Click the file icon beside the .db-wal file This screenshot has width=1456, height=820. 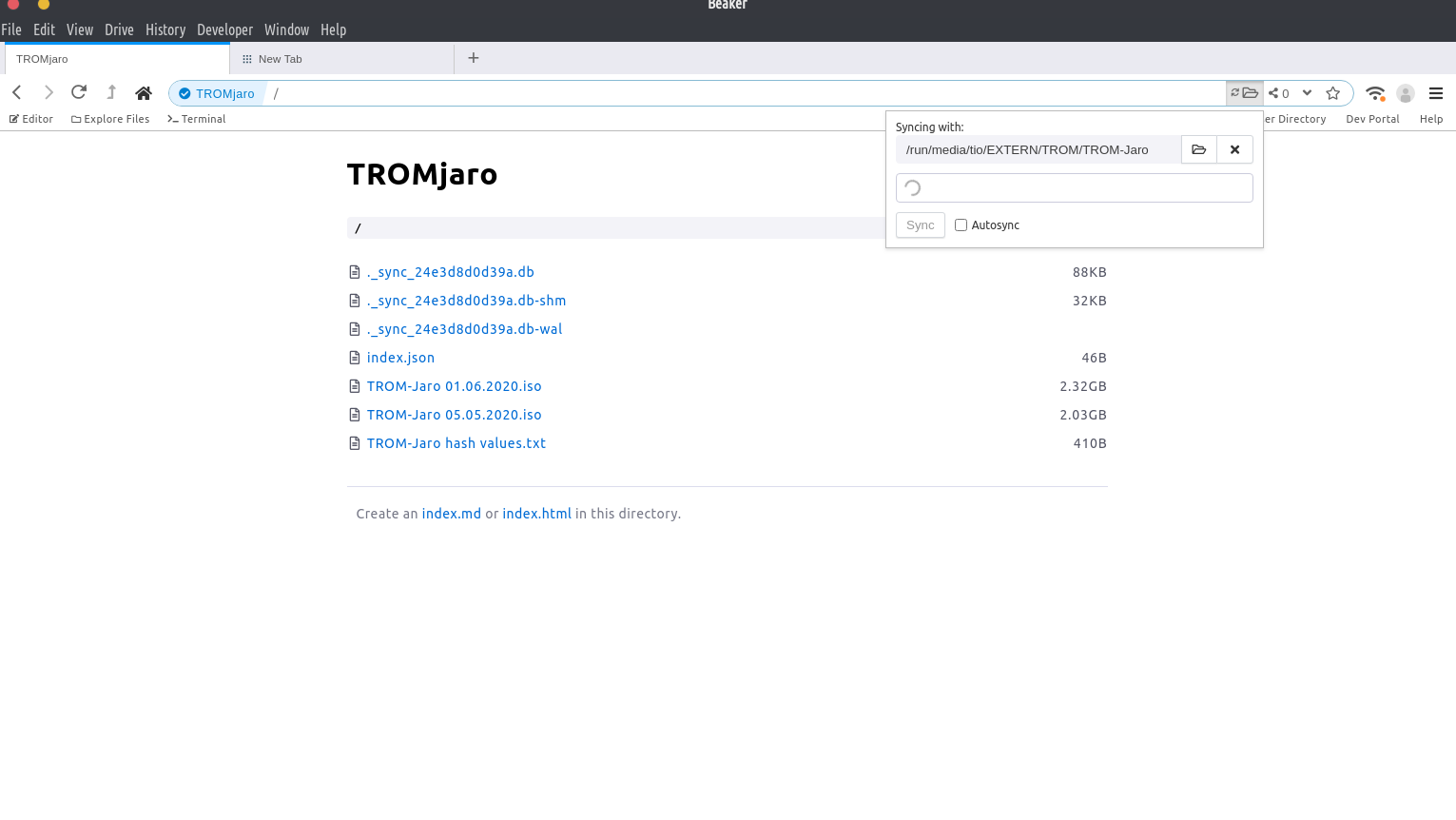(355, 329)
